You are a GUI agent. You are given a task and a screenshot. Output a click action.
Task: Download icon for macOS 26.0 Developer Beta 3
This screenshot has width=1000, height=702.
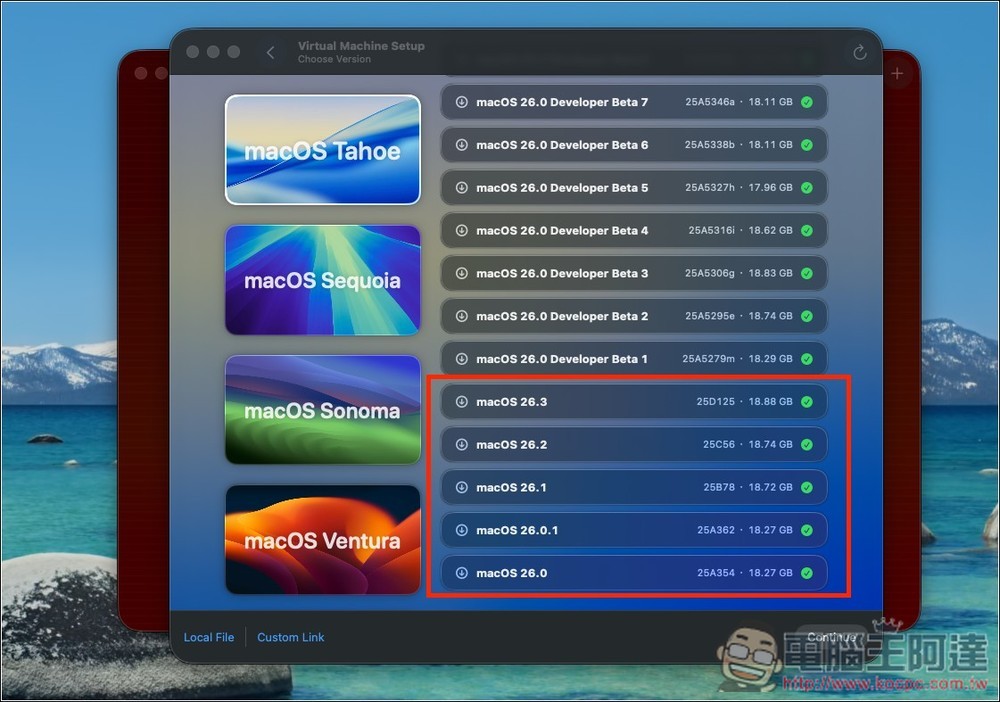(462, 273)
